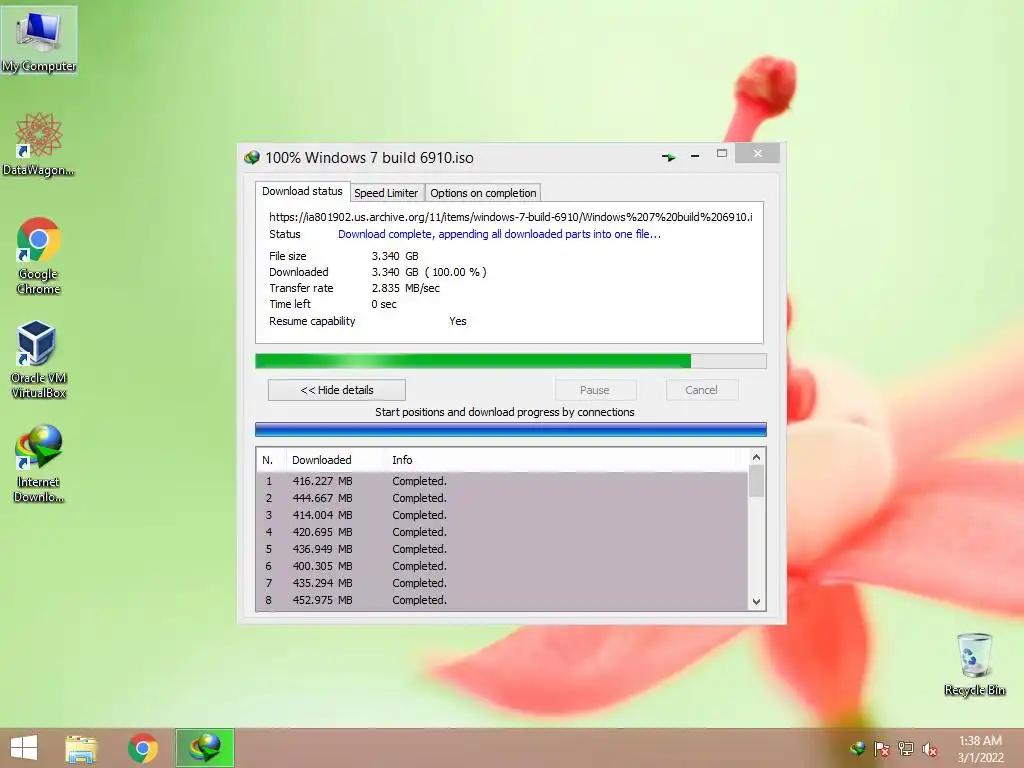Switch to Download status tab
1024x768 pixels.
pyautogui.click(x=302, y=191)
